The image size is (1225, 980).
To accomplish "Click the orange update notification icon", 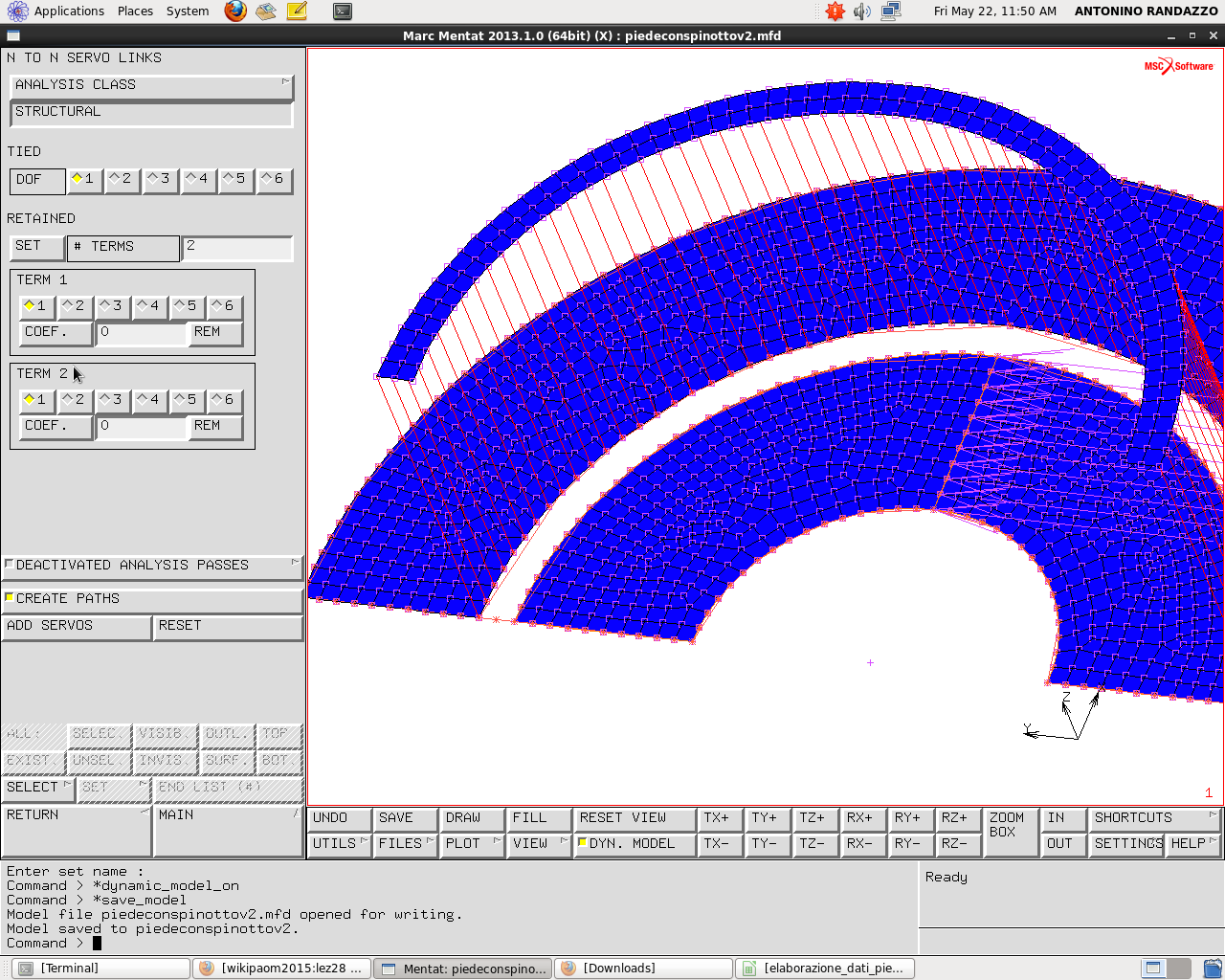I will click(835, 11).
